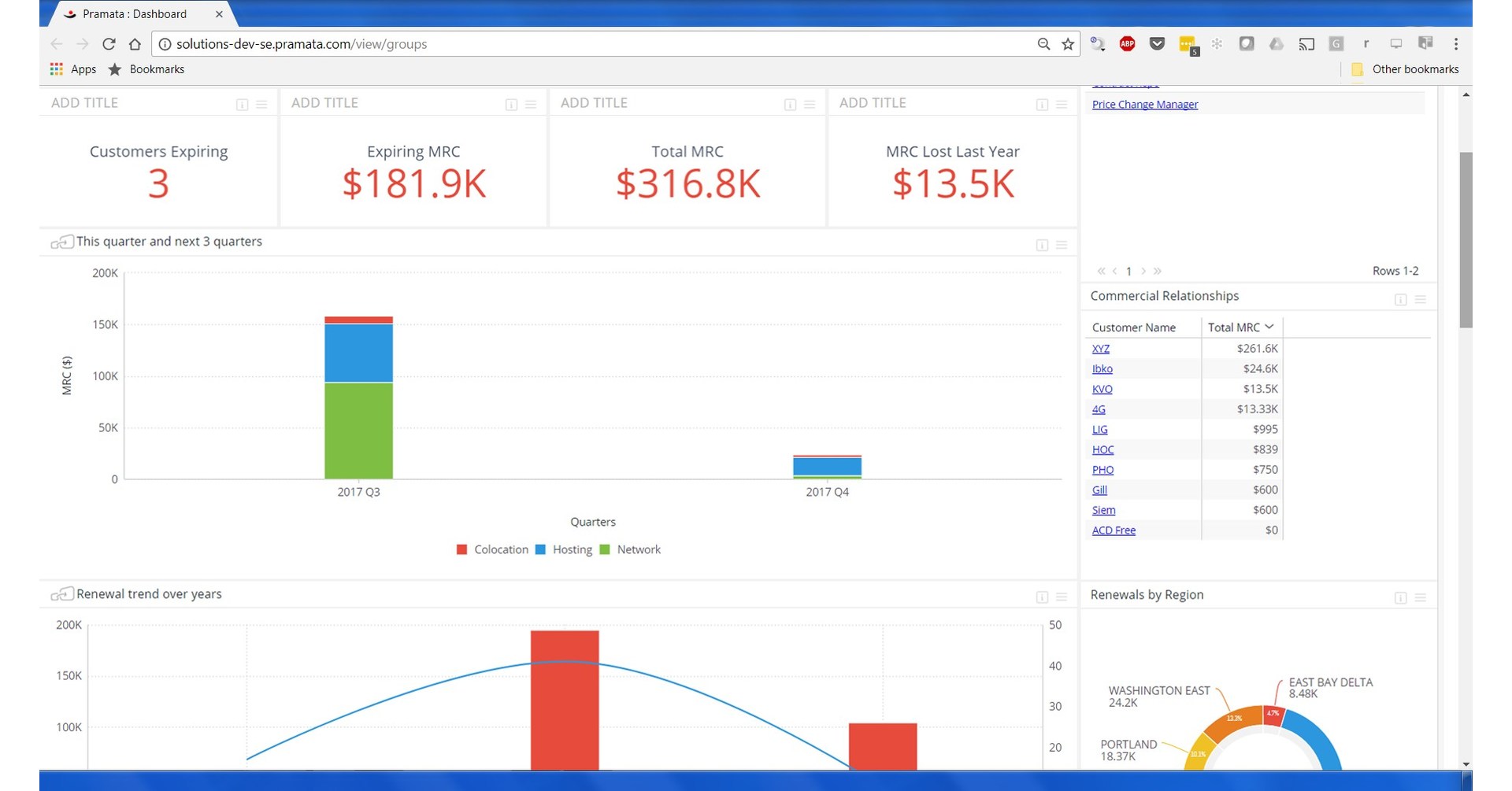The image size is (1512, 791).
Task: Go to first page of the table pager
Action: (1101, 272)
